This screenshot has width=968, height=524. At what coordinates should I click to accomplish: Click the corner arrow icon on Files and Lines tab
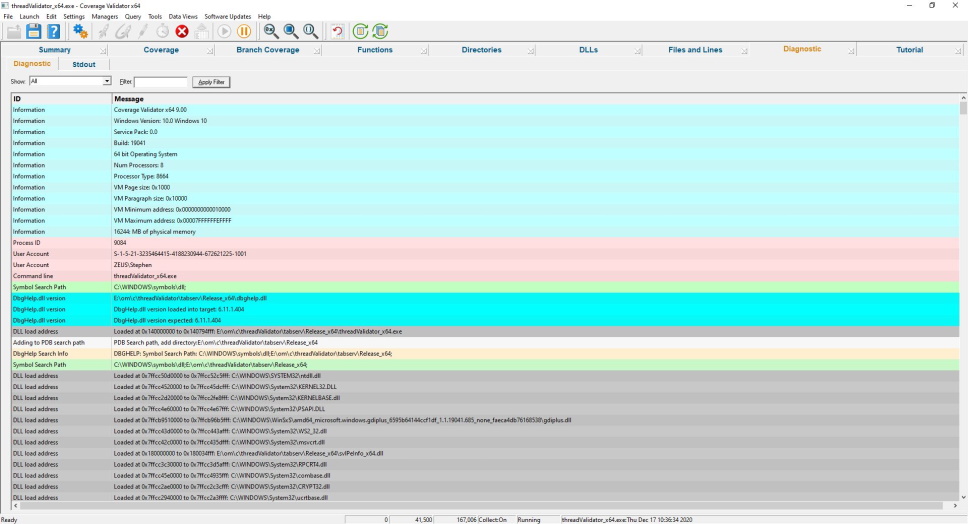[744, 51]
